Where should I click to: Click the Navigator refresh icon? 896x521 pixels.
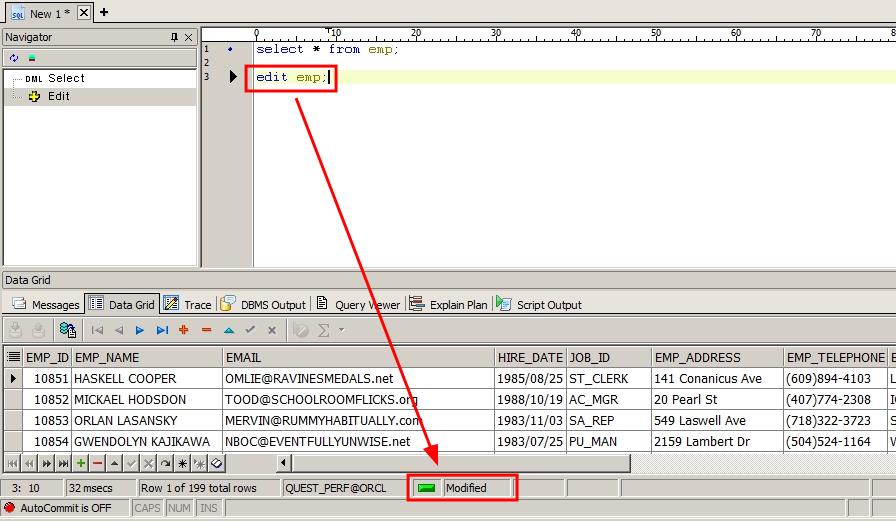[14, 58]
